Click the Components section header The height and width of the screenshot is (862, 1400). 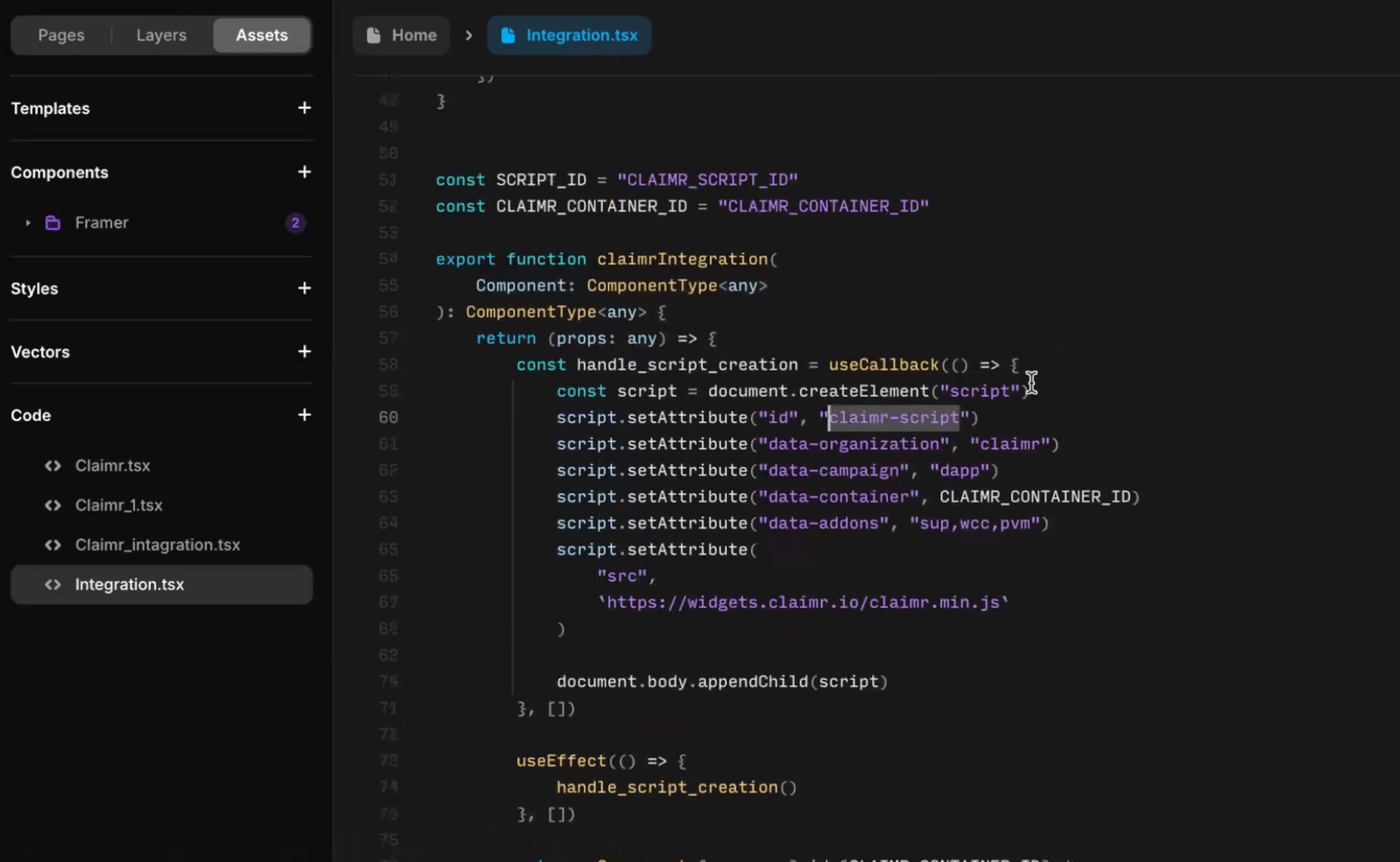tap(59, 172)
